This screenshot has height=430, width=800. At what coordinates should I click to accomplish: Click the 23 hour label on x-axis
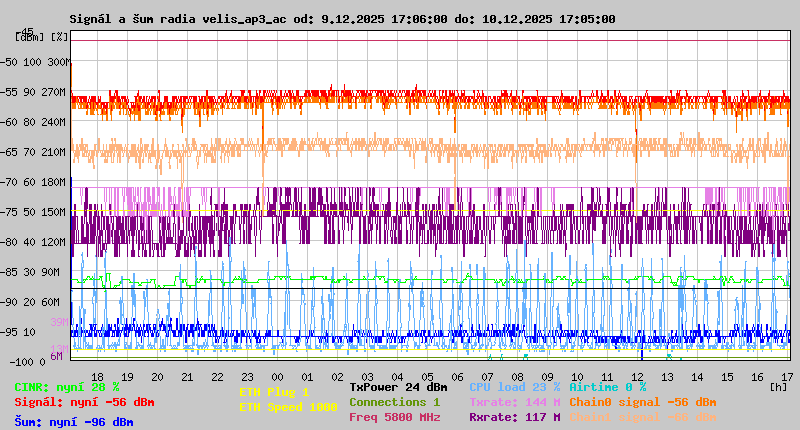(x=248, y=376)
